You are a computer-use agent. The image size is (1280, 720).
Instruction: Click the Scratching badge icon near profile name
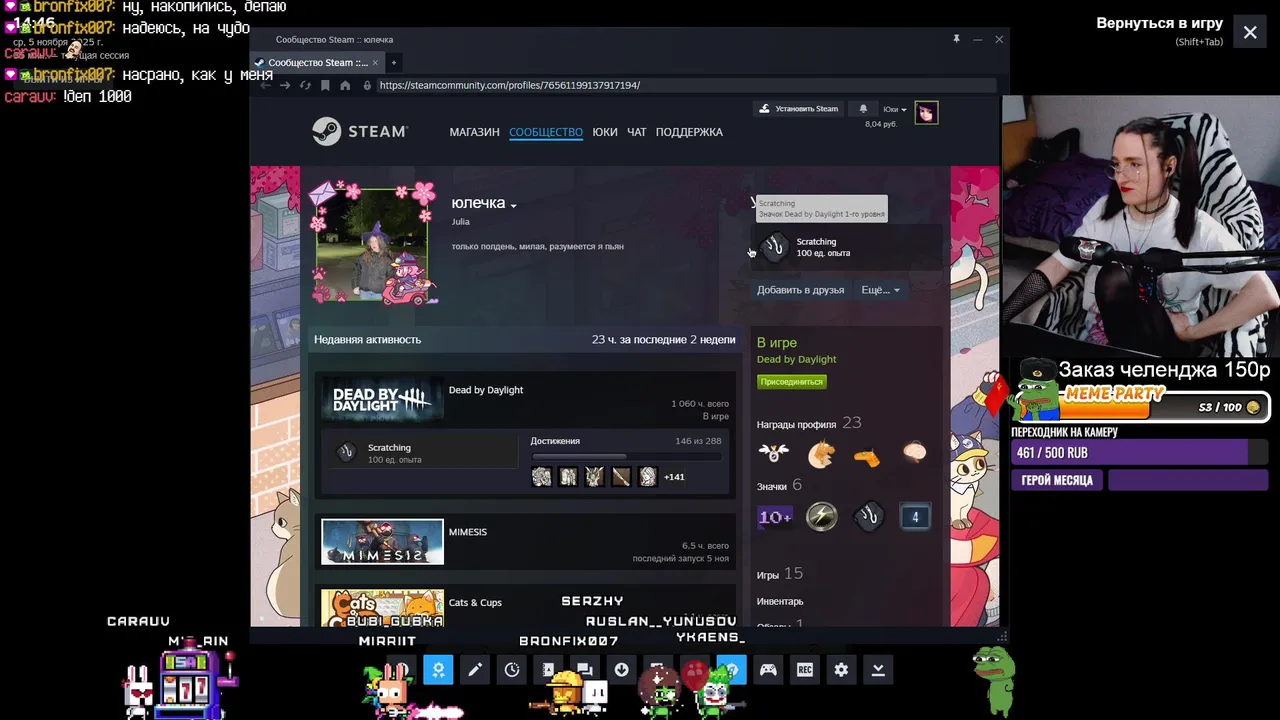click(x=775, y=246)
